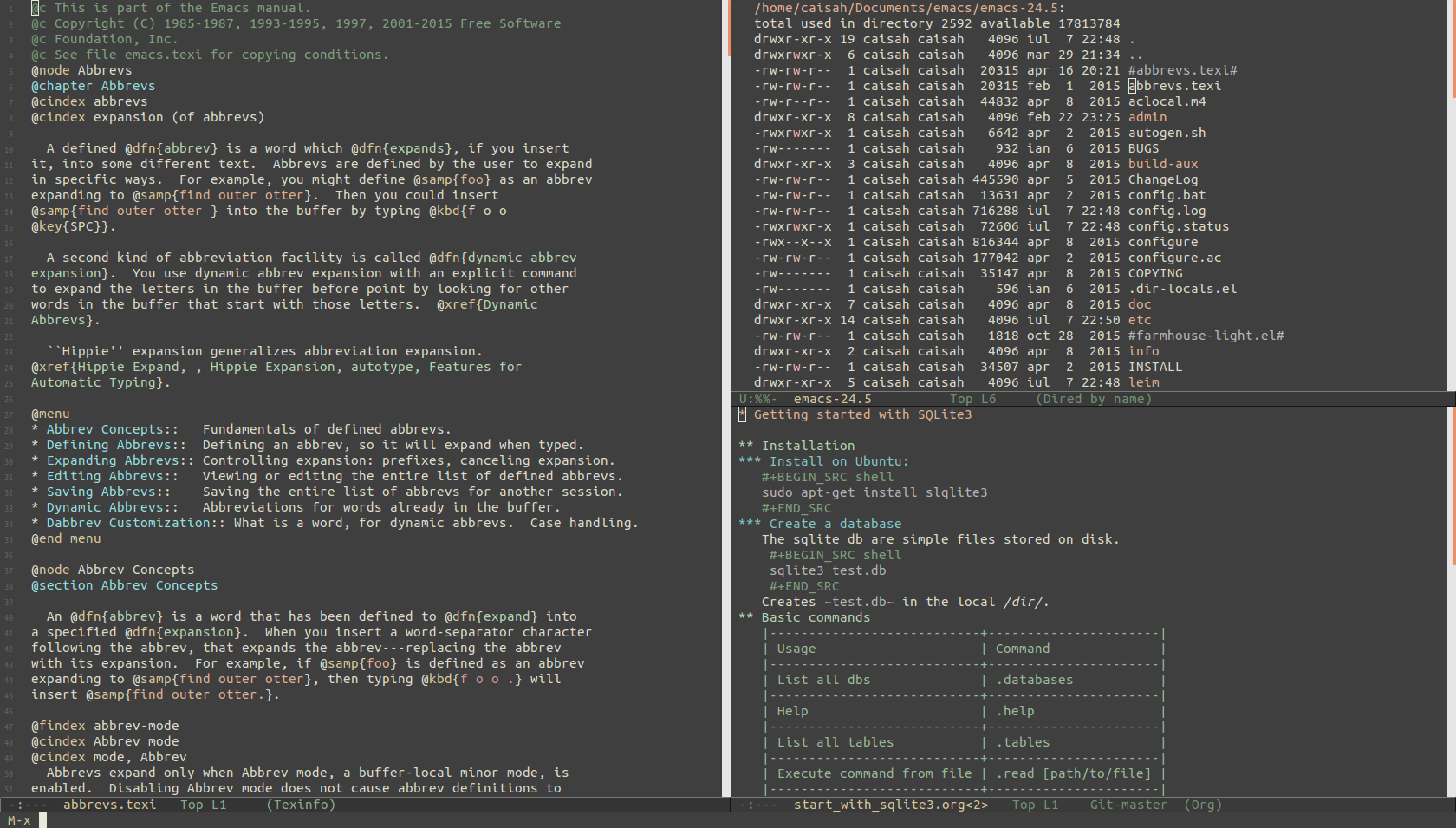
Task: Click the Git-master version control indicator
Action: pyautogui.click(x=1128, y=805)
